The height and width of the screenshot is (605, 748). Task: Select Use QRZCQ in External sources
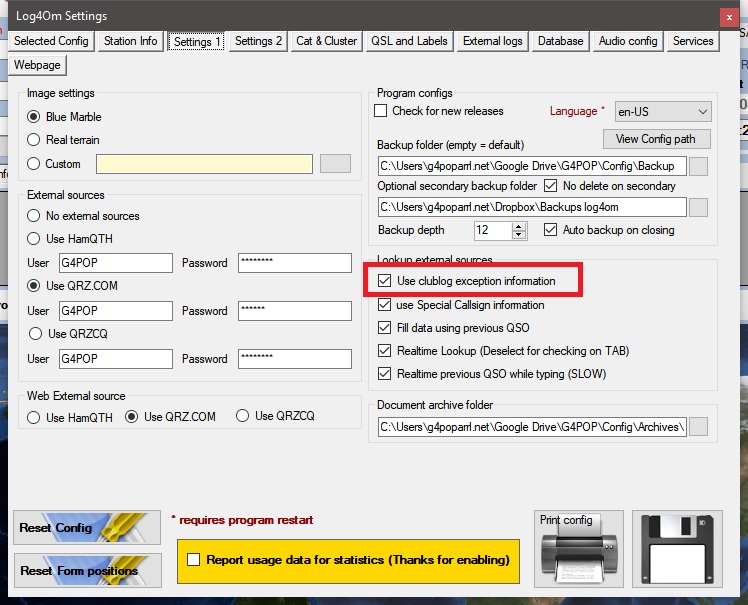point(69,334)
